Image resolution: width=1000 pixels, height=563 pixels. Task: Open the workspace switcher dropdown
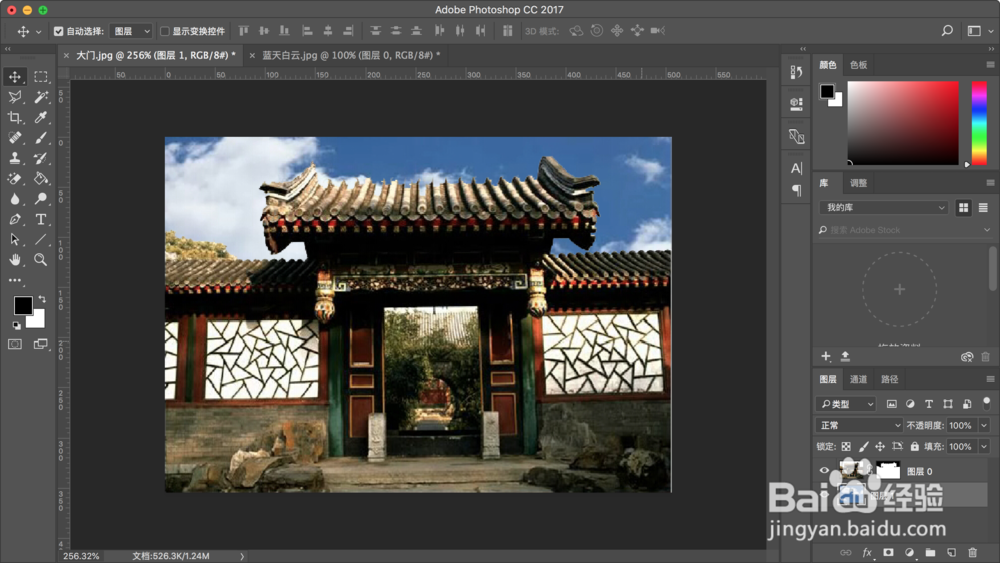click(x=978, y=31)
